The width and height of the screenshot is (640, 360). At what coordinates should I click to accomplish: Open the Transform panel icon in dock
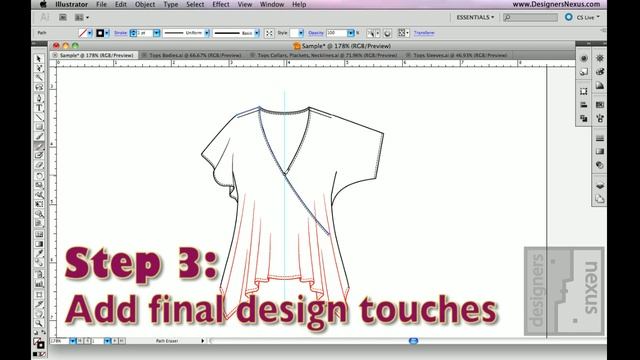[x=584, y=91]
